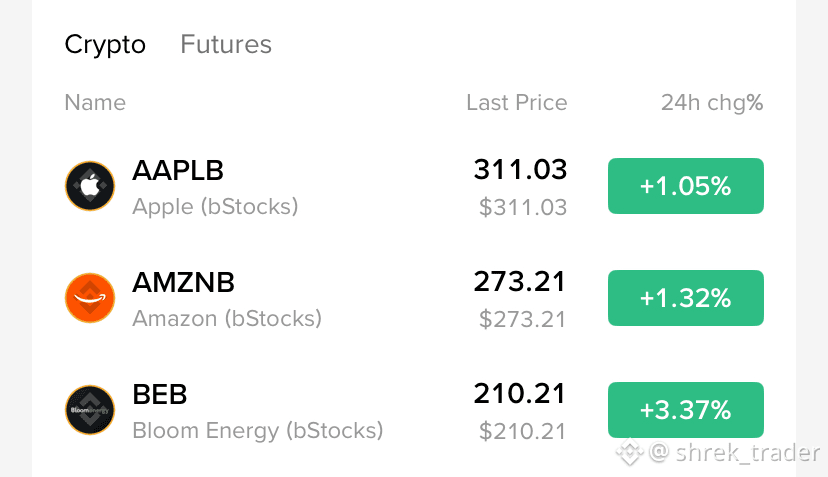Open the BEB Bloom Energy icon
This screenshot has width=828, height=477.
90,410
